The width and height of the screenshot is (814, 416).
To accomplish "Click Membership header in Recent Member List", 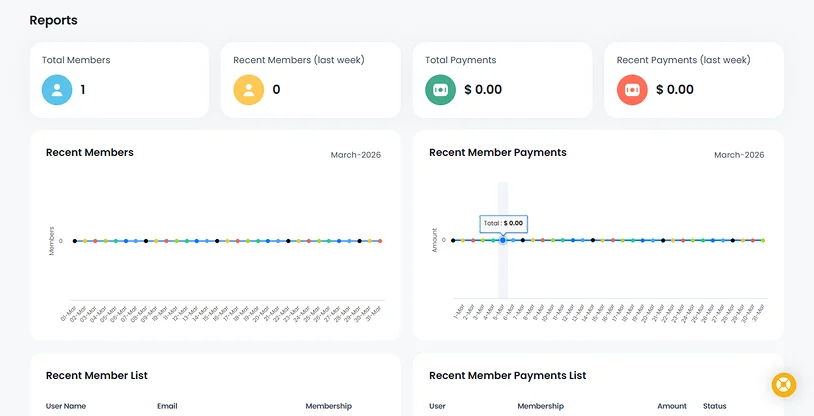I will click(328, 406).
